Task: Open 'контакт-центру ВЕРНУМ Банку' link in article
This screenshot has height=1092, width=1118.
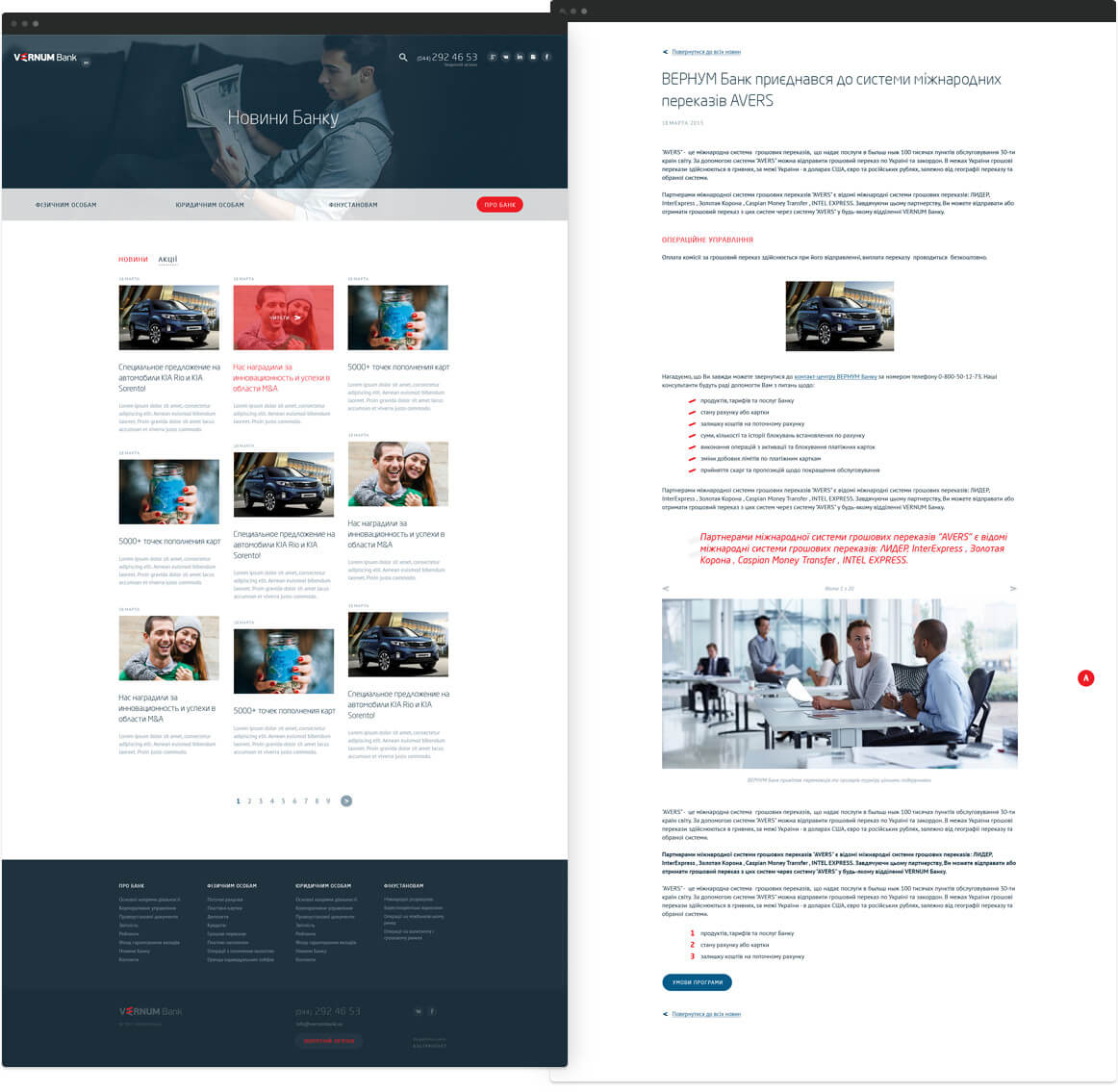Action: coord(836,377)
